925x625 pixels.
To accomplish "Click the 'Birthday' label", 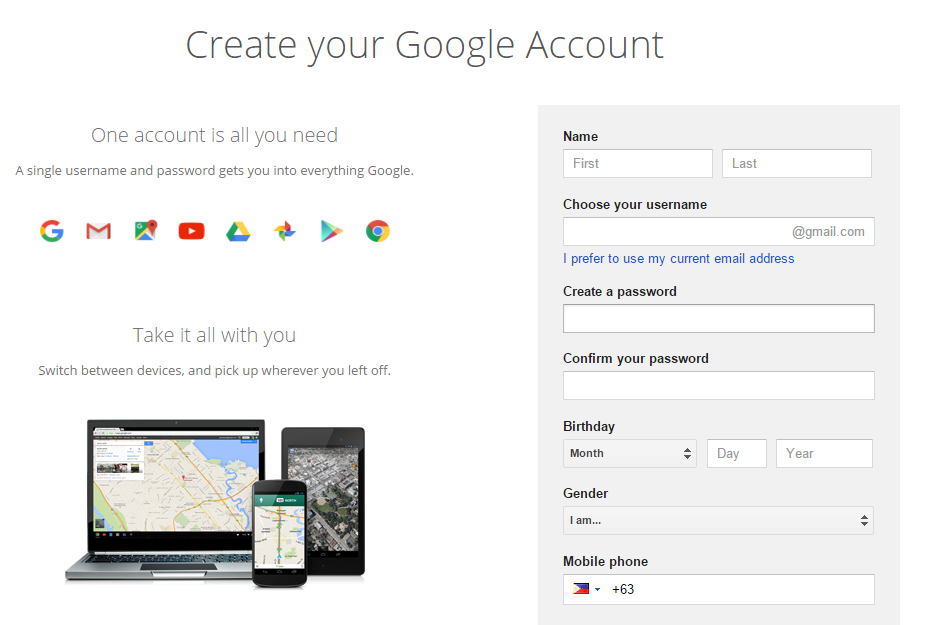I will coord(589,426).
